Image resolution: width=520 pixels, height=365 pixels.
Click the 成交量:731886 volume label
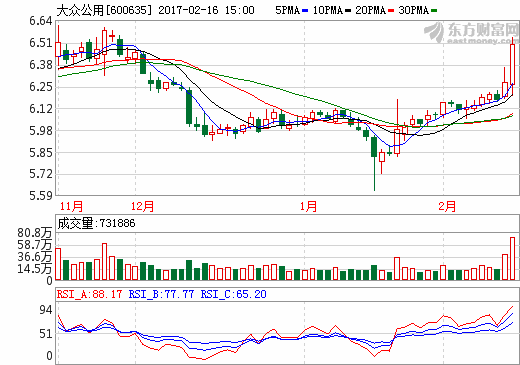pos(96,223)
